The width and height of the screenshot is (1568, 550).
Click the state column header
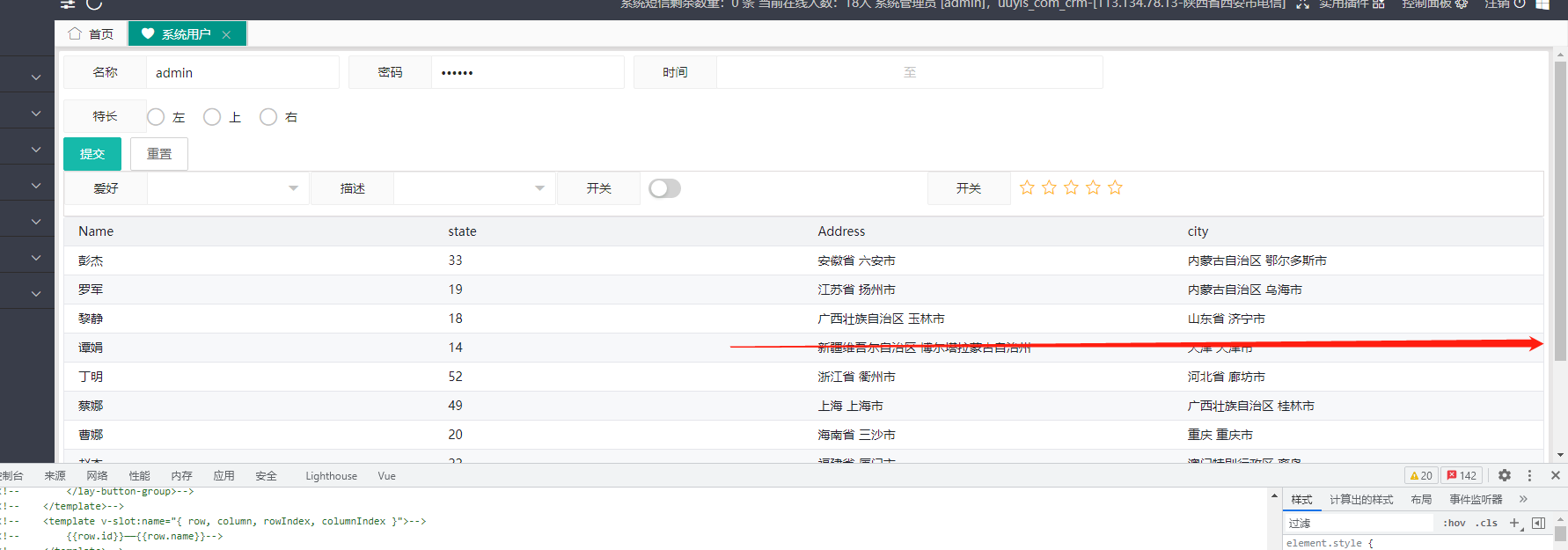coord(462,231)
